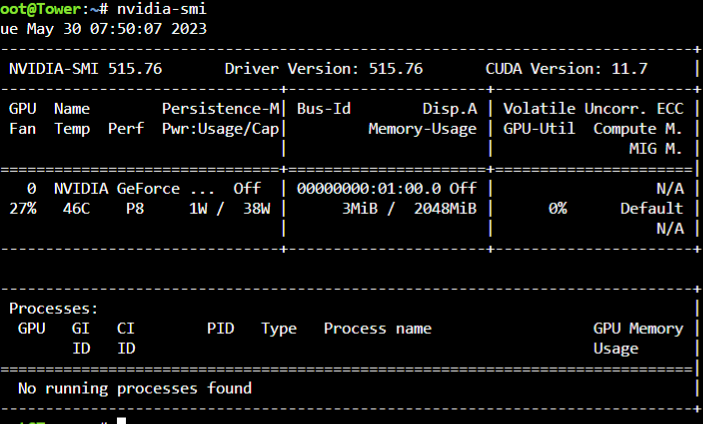Click the 'PID' column header
The height and width of the screenshot is (424, 703).
point(221,329)
